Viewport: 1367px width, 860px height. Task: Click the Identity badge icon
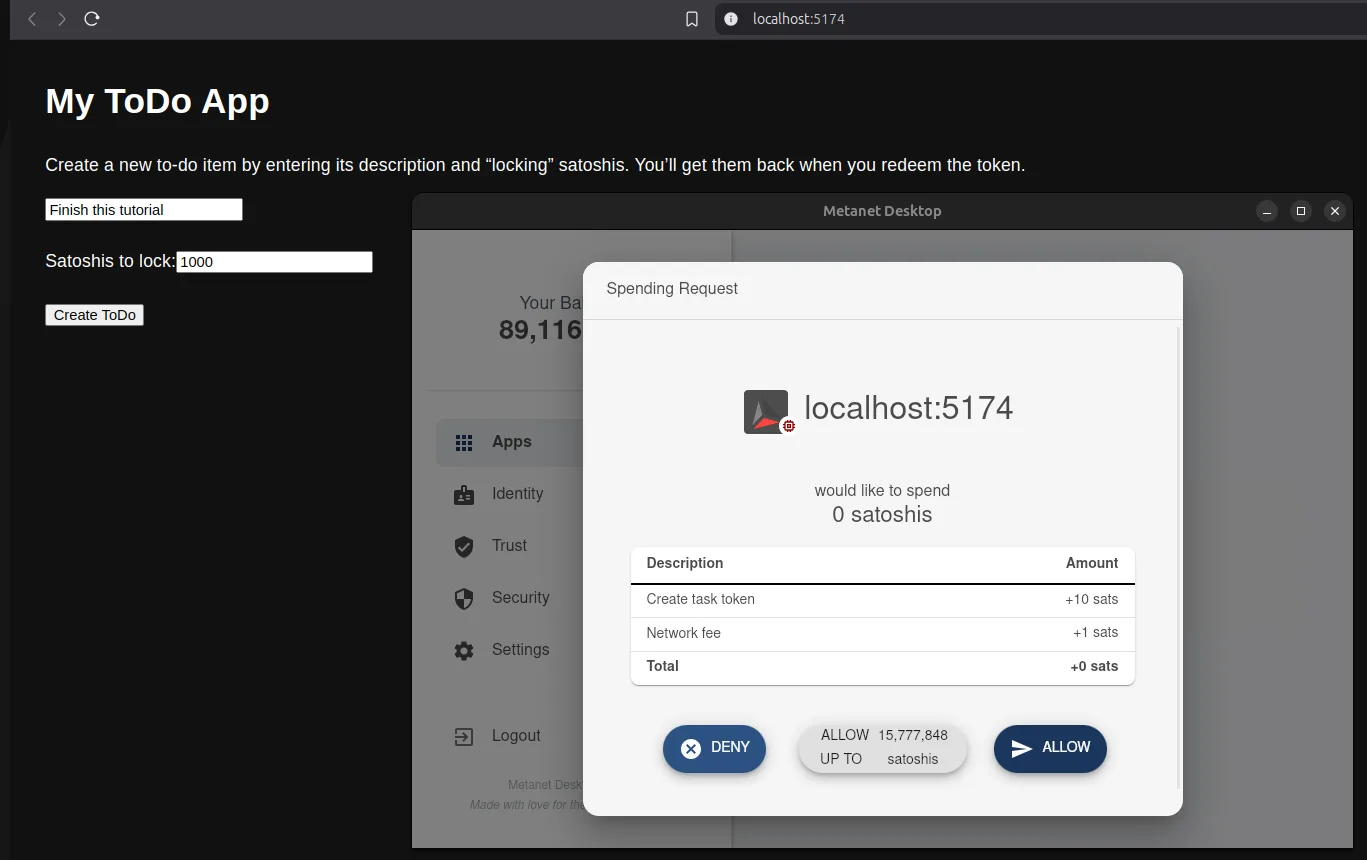tap(464, 495)
